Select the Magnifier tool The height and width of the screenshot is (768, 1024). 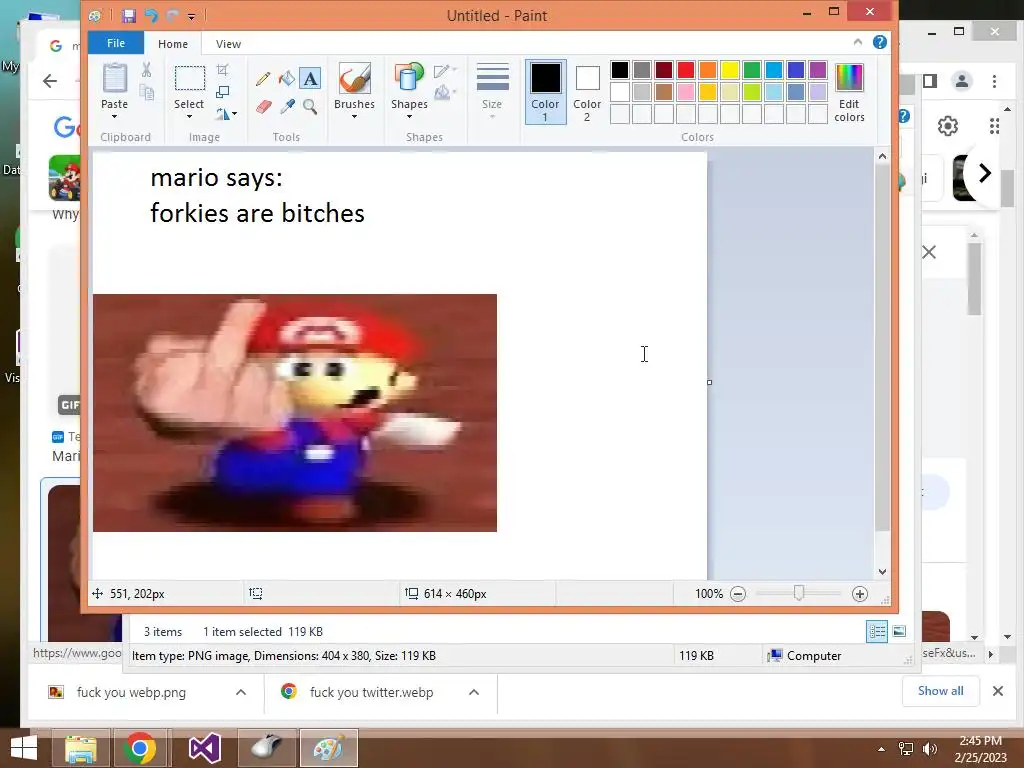310,106
